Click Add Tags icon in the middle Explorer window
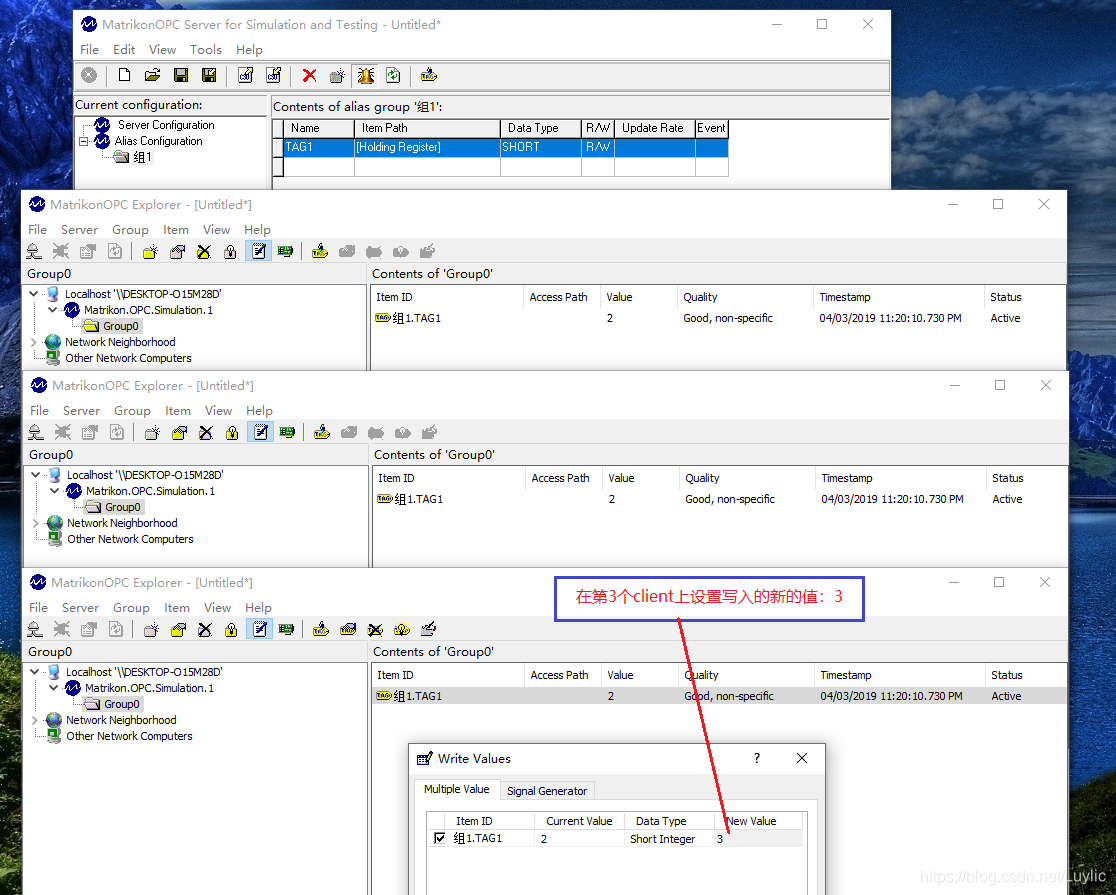Screen dimensions: 1116x895 322,432
